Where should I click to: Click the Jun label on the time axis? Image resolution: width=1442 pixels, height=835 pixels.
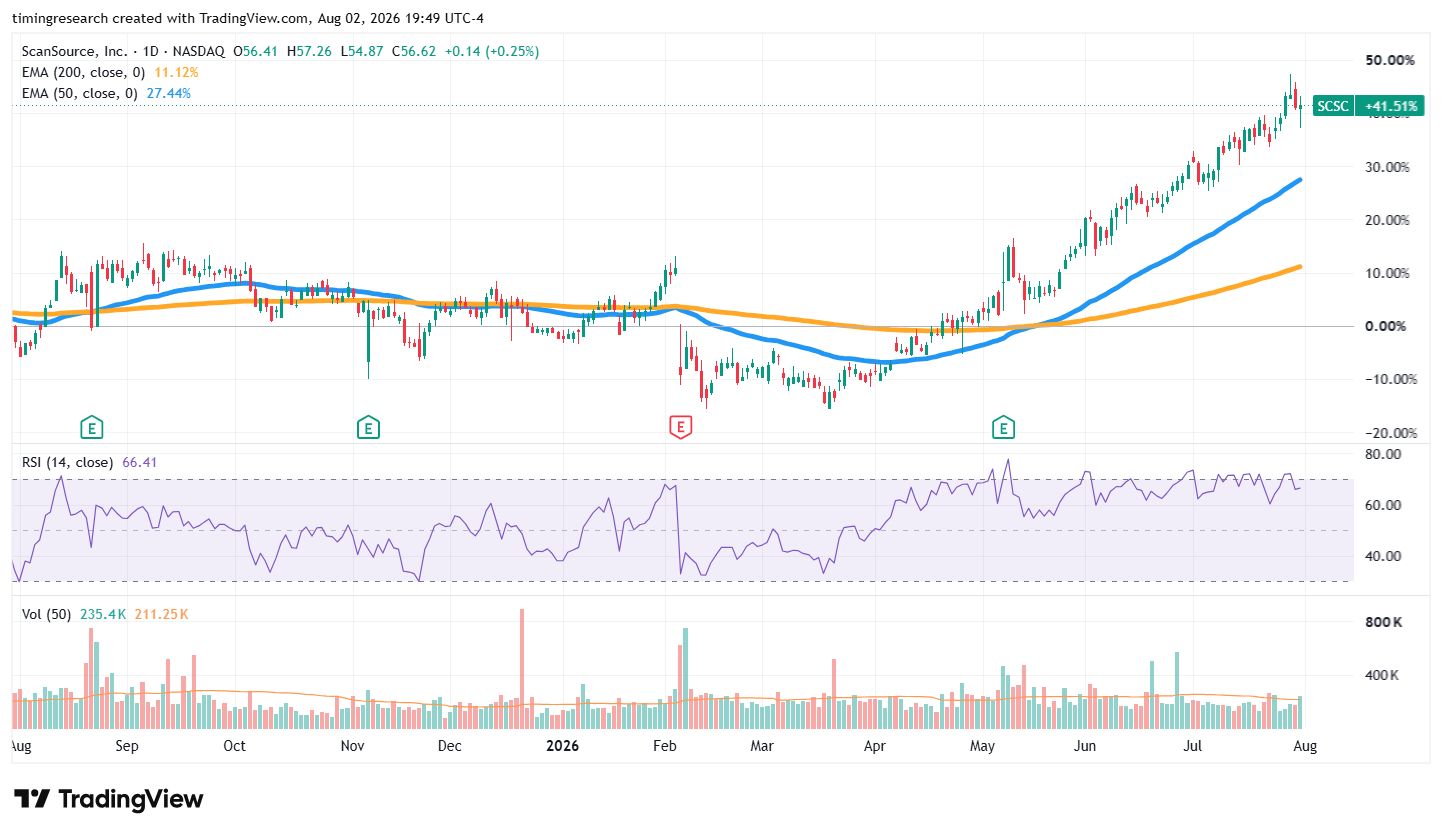click(1085, 746)
